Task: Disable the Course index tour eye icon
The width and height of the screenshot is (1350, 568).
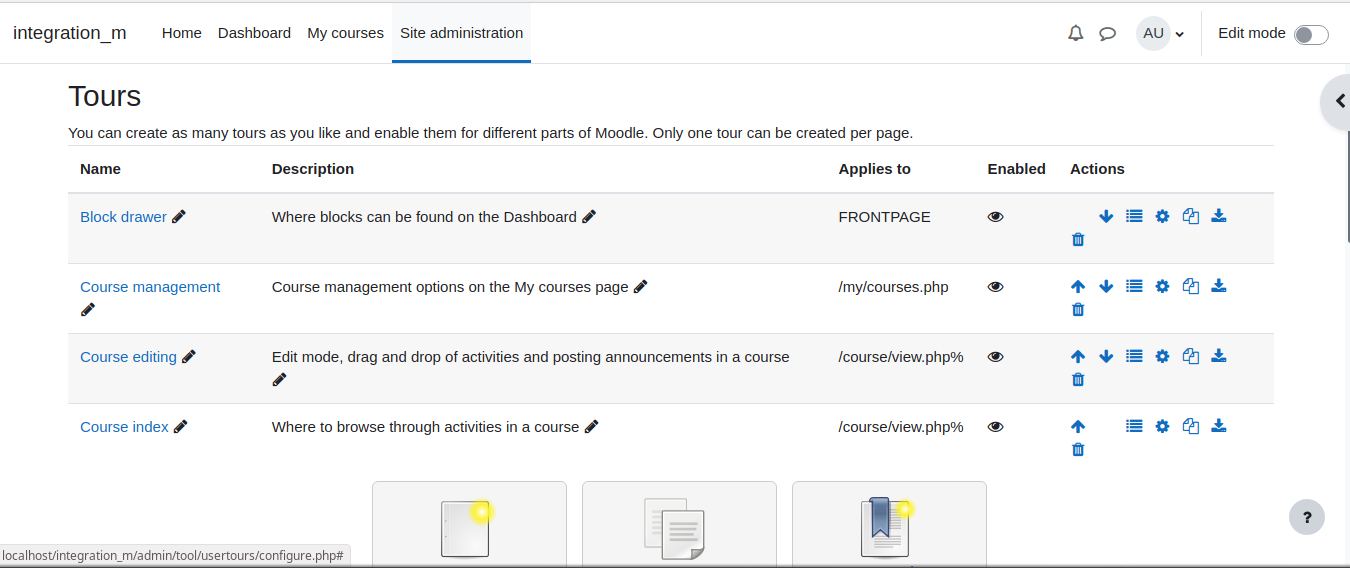Action: click(x=995, y=426)
